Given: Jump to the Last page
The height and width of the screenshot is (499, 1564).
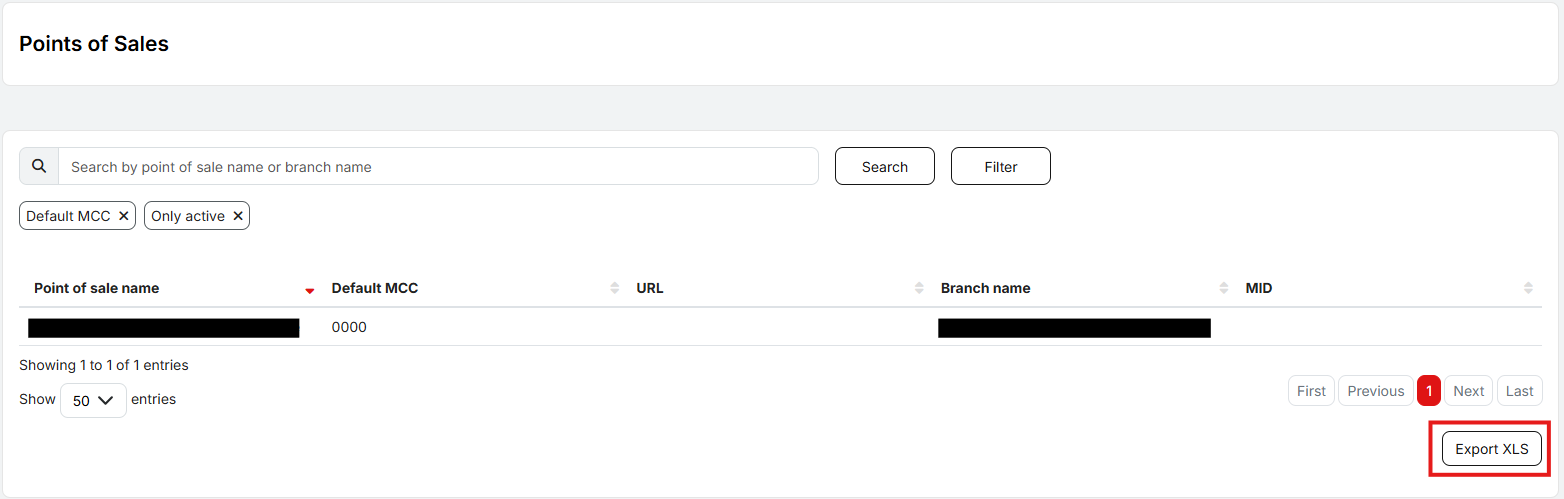Looking at the screenshot, I should tap(1519, 391).
